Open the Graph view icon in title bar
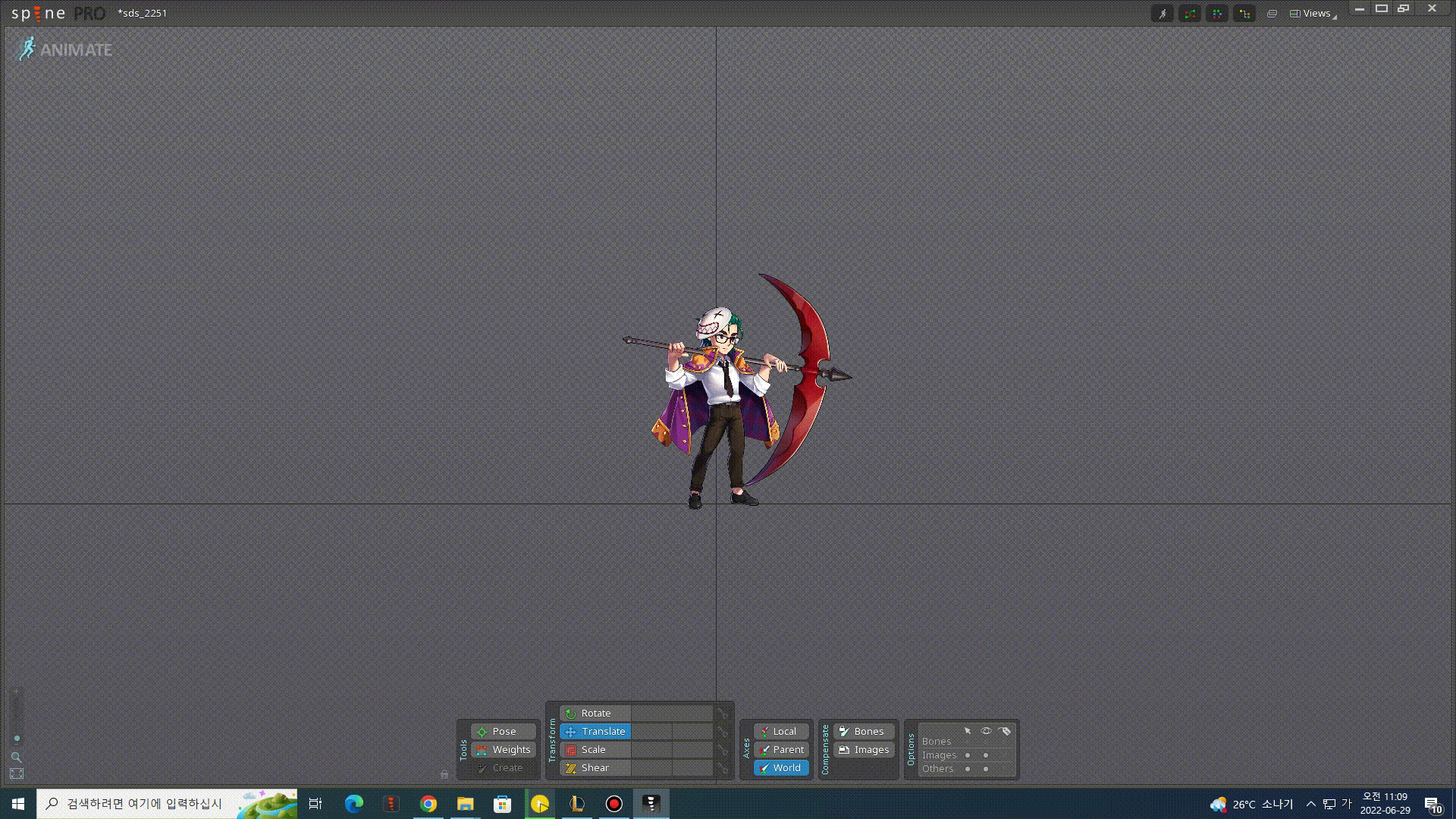1456x819 pixels. tap(1189, 14)
